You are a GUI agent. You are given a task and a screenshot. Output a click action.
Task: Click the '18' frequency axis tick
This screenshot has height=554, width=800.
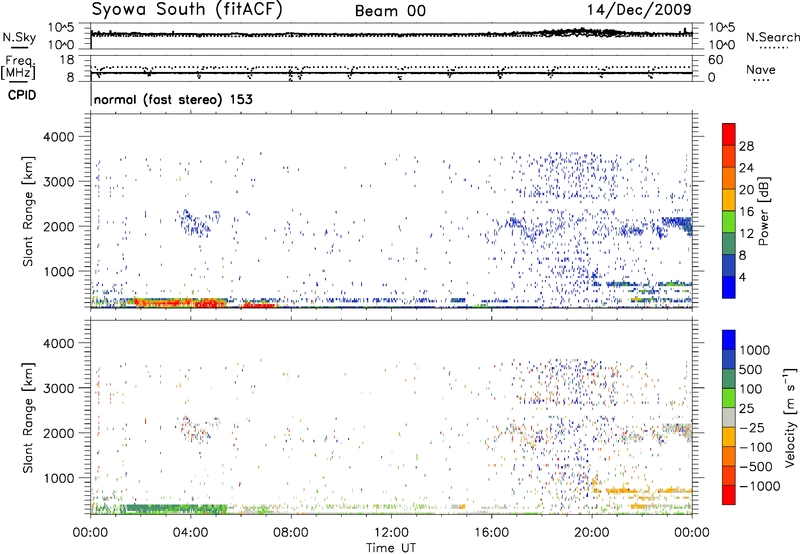tap(67, 60)
